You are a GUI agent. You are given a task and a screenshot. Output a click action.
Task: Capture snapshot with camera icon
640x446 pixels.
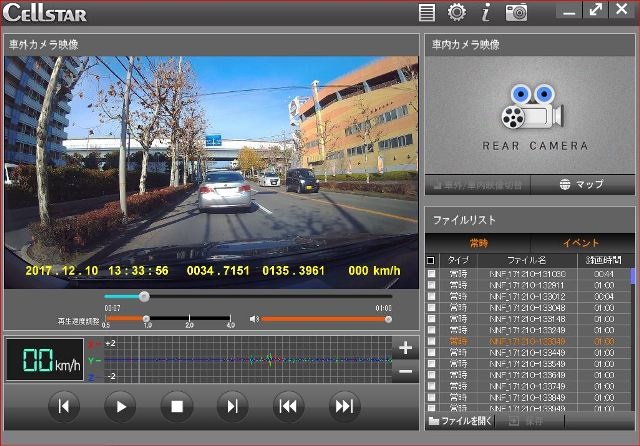[x=516, y=12]
